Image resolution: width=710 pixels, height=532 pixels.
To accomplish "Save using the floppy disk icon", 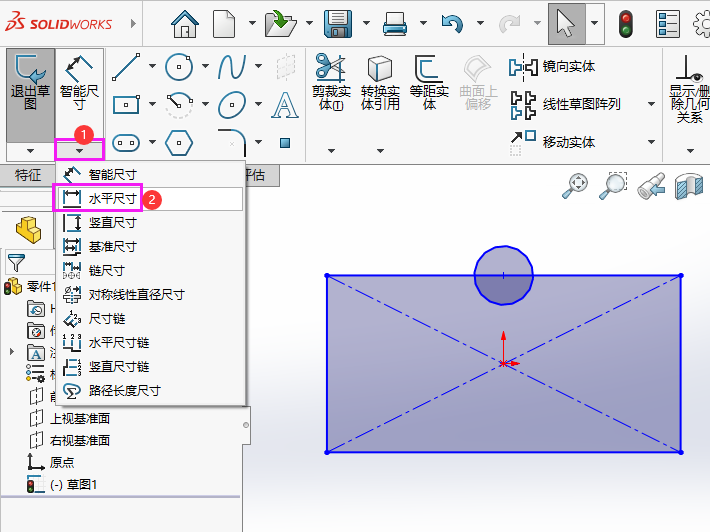I will coord(338,24).
